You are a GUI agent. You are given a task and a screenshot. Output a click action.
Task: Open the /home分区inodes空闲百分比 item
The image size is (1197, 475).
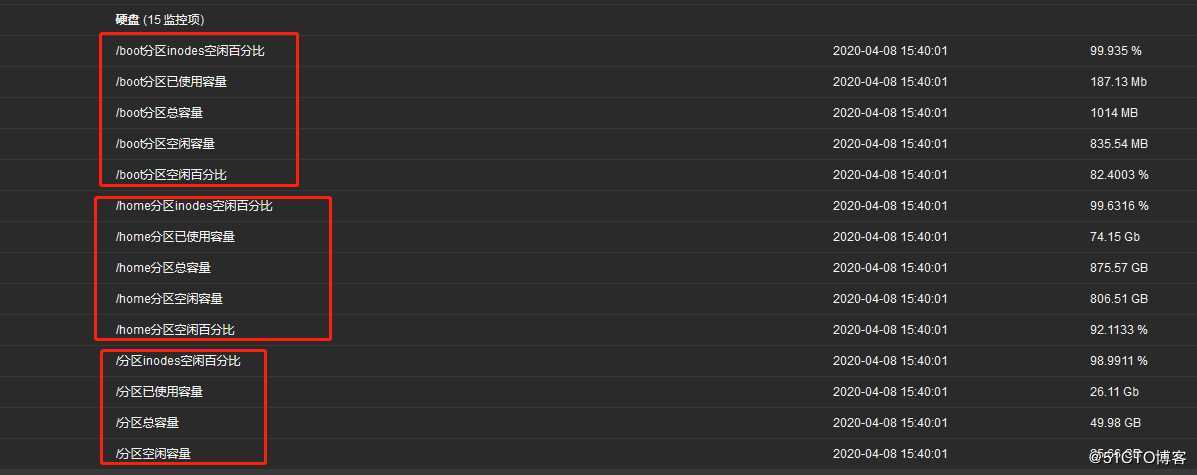point(194,205)
